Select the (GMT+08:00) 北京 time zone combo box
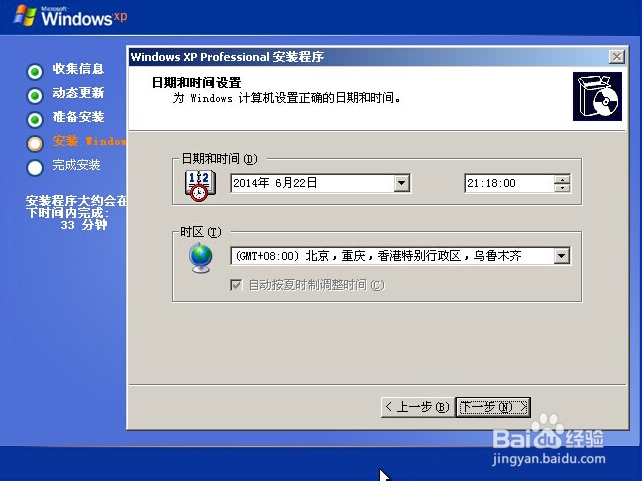Screen dimensions: 642x481 click(x=400, y=256)
